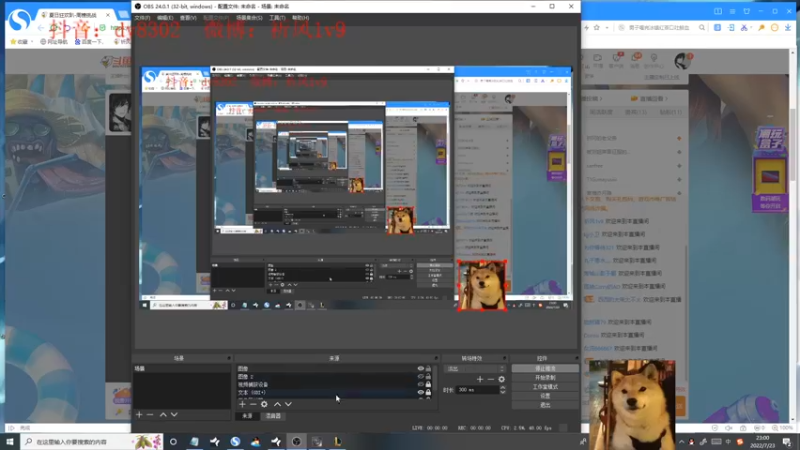Open Task View (Cortana circle) on taskbar
Screen dimensions: 800x450
tap(173, 441)
